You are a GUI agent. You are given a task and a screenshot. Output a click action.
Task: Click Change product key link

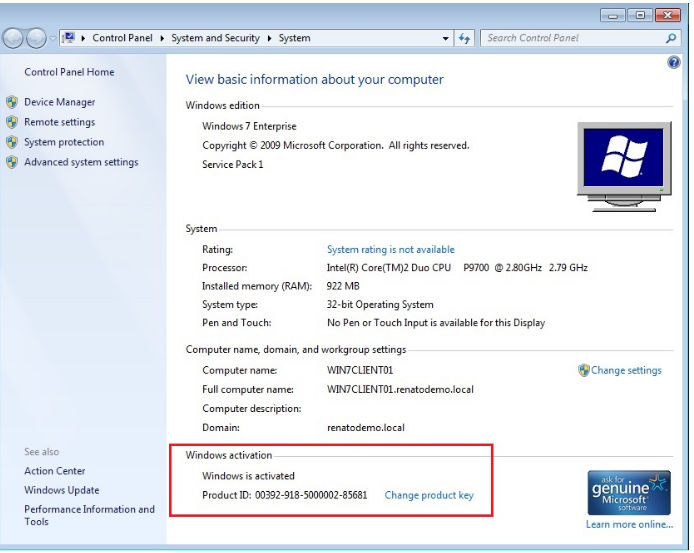(429, 495)
